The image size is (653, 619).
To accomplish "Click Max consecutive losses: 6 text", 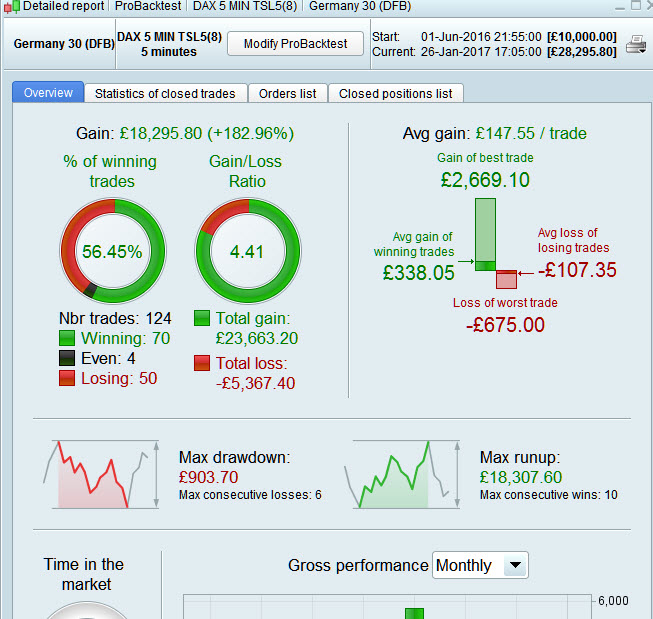I will pyautogui.click(x=250, y=494).
